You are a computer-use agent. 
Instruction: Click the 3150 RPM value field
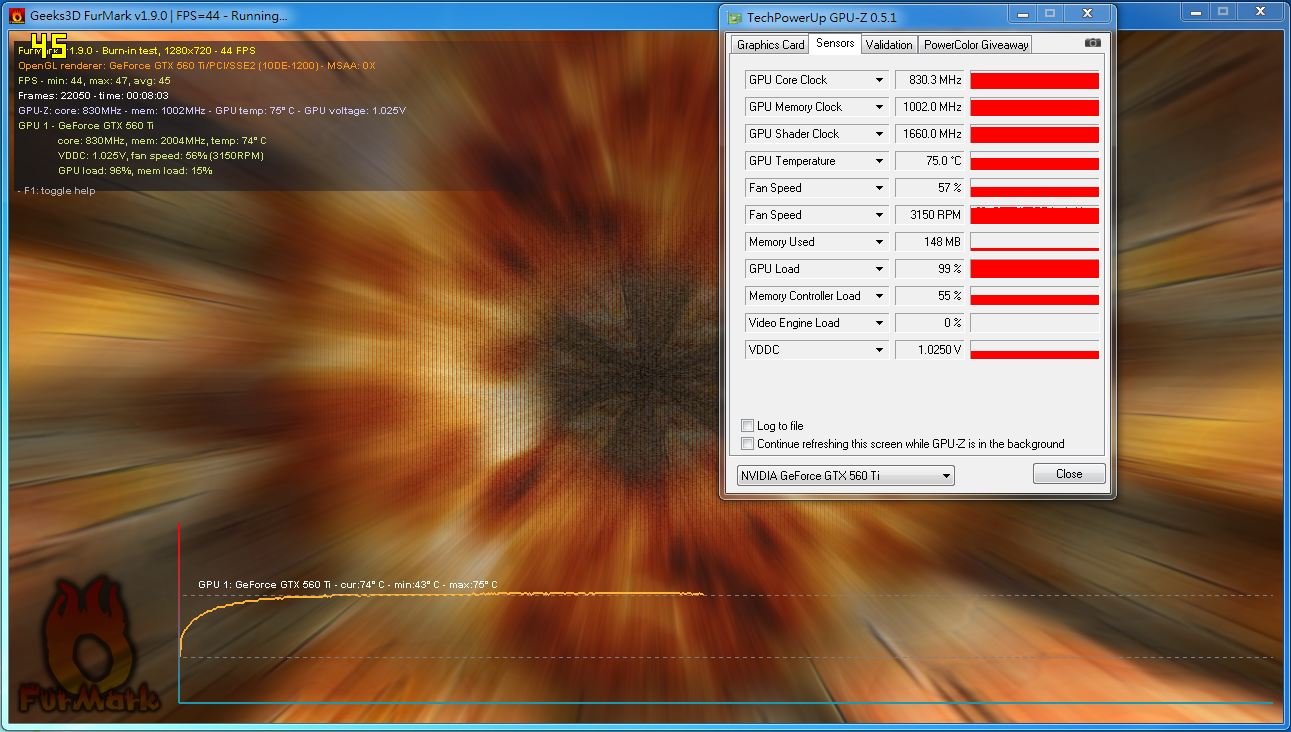[930, 215]
